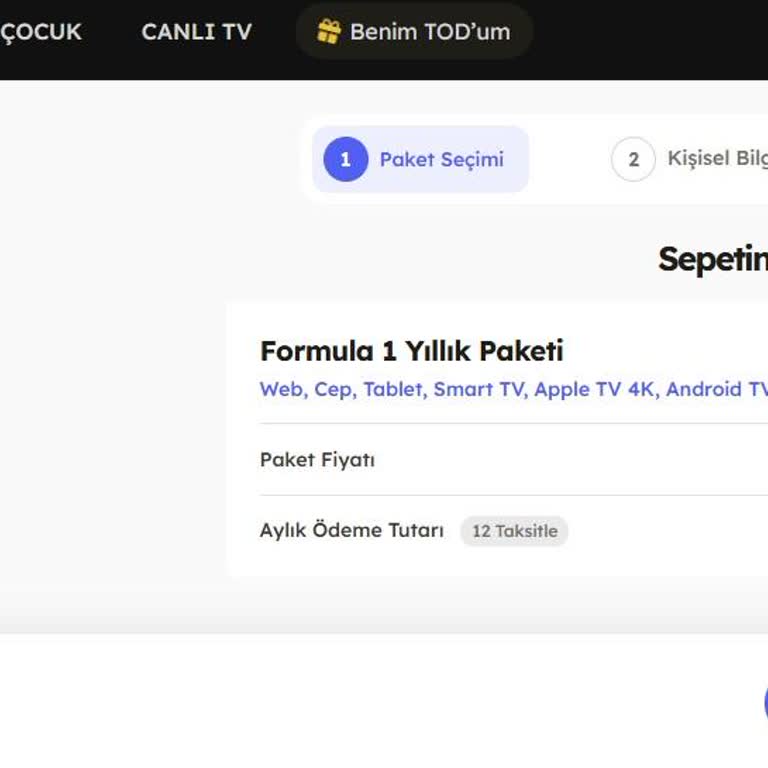
Task: Click the step 1 number circle
Action: click(x=346, y=159)
